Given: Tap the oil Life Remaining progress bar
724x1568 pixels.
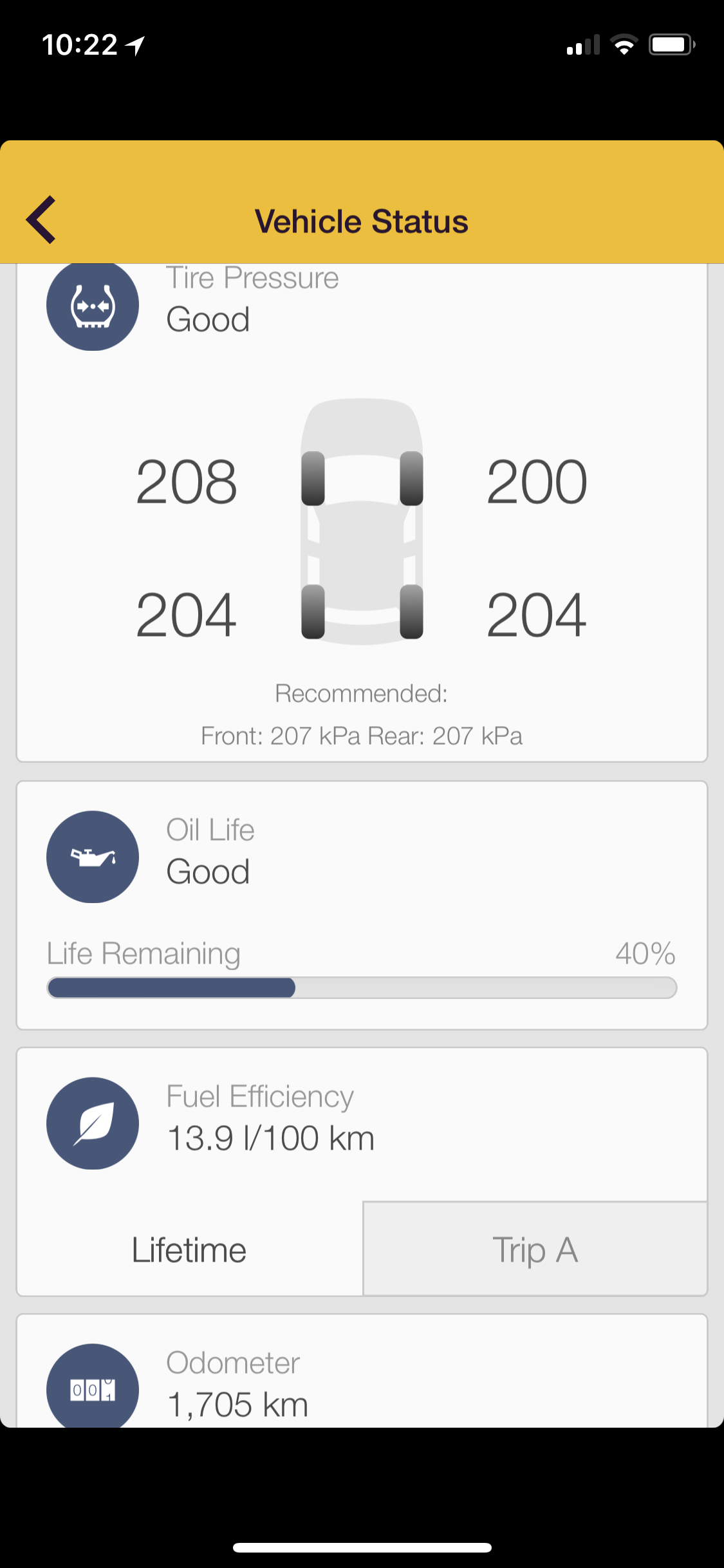Looking at the screenshot, I should coord(362,987).
